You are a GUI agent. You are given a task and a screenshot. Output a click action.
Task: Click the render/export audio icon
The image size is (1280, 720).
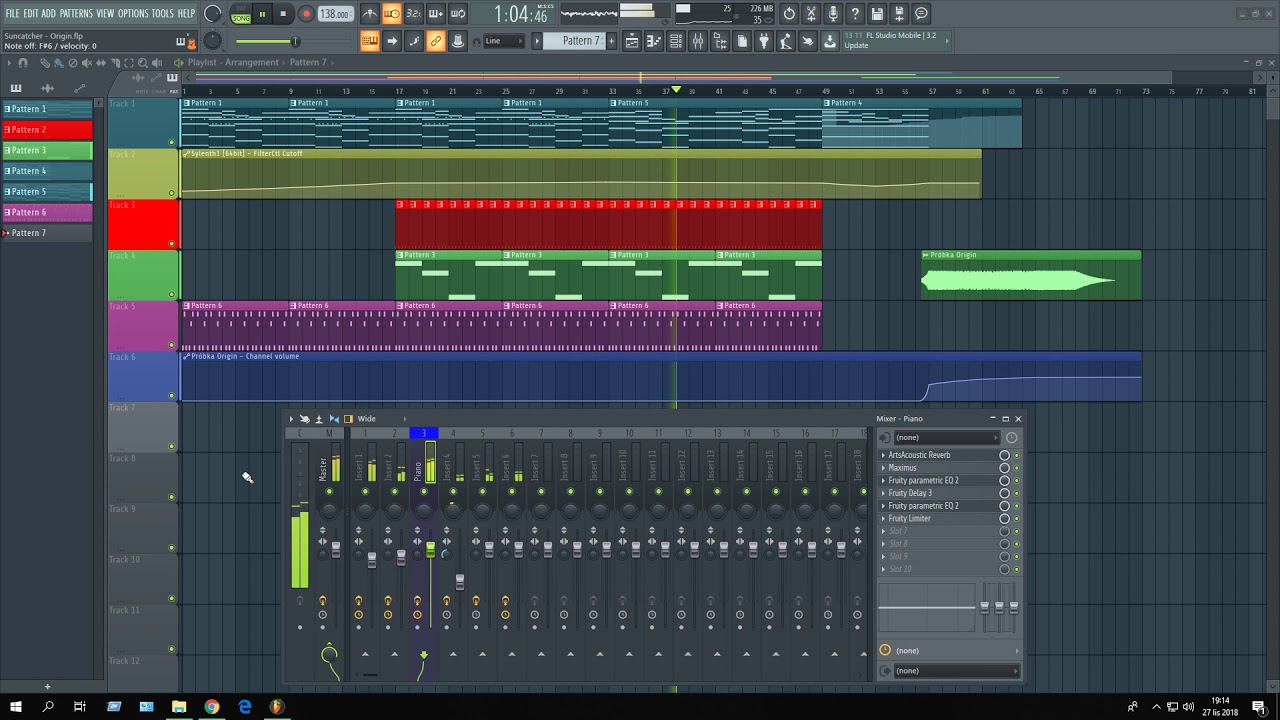pos(899,14)
